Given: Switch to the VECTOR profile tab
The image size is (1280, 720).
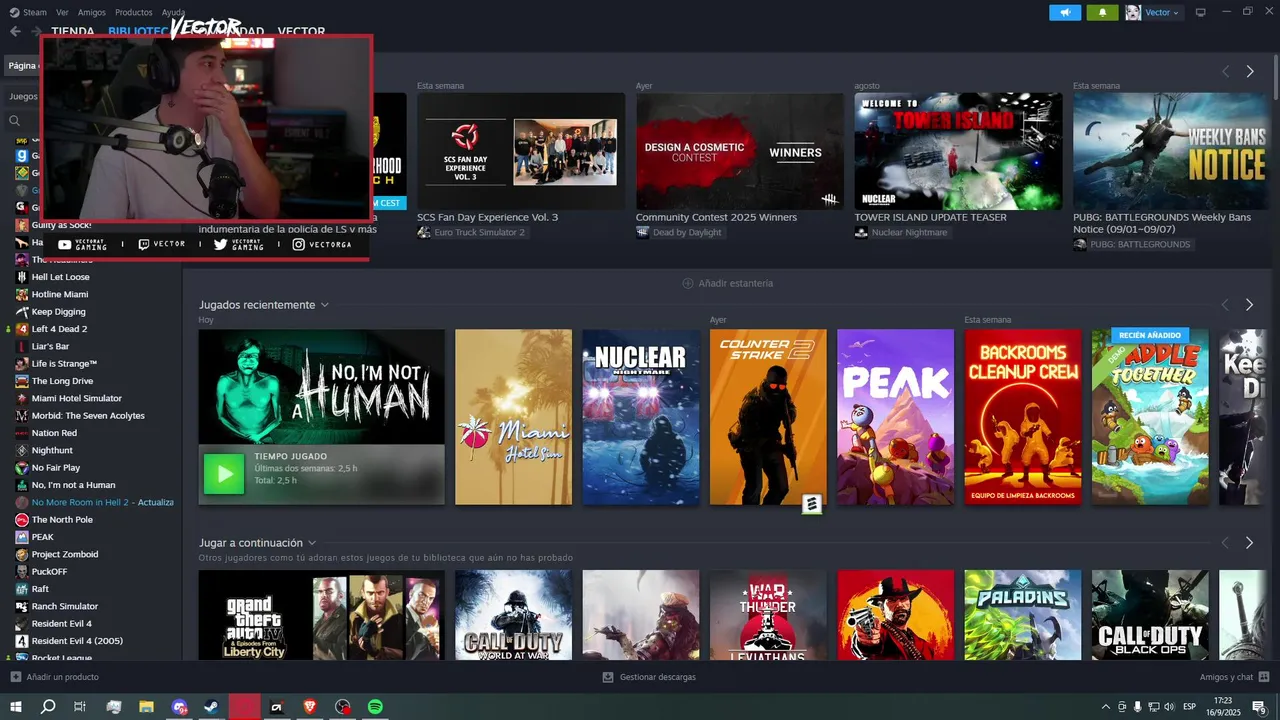Looking at the screenshot, I should (301, 31).
